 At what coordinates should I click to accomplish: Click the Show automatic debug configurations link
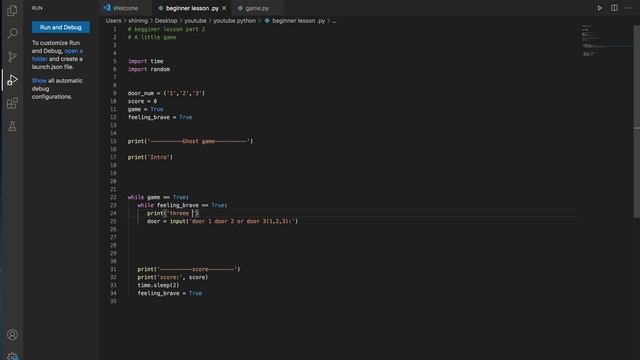(39, 80)
